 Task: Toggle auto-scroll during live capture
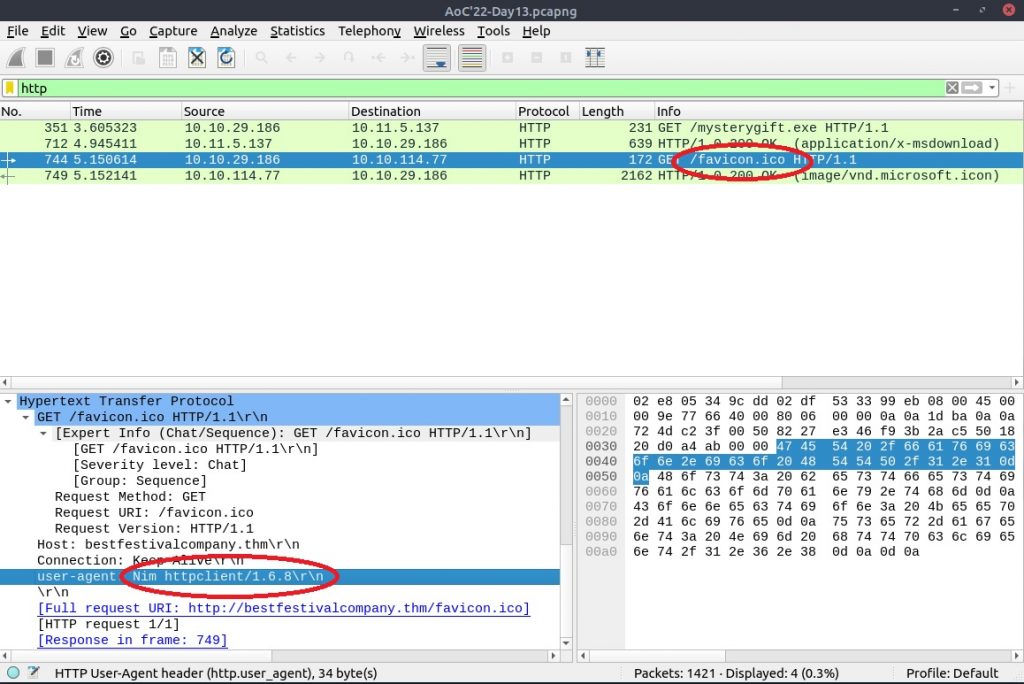coord(437,58)
